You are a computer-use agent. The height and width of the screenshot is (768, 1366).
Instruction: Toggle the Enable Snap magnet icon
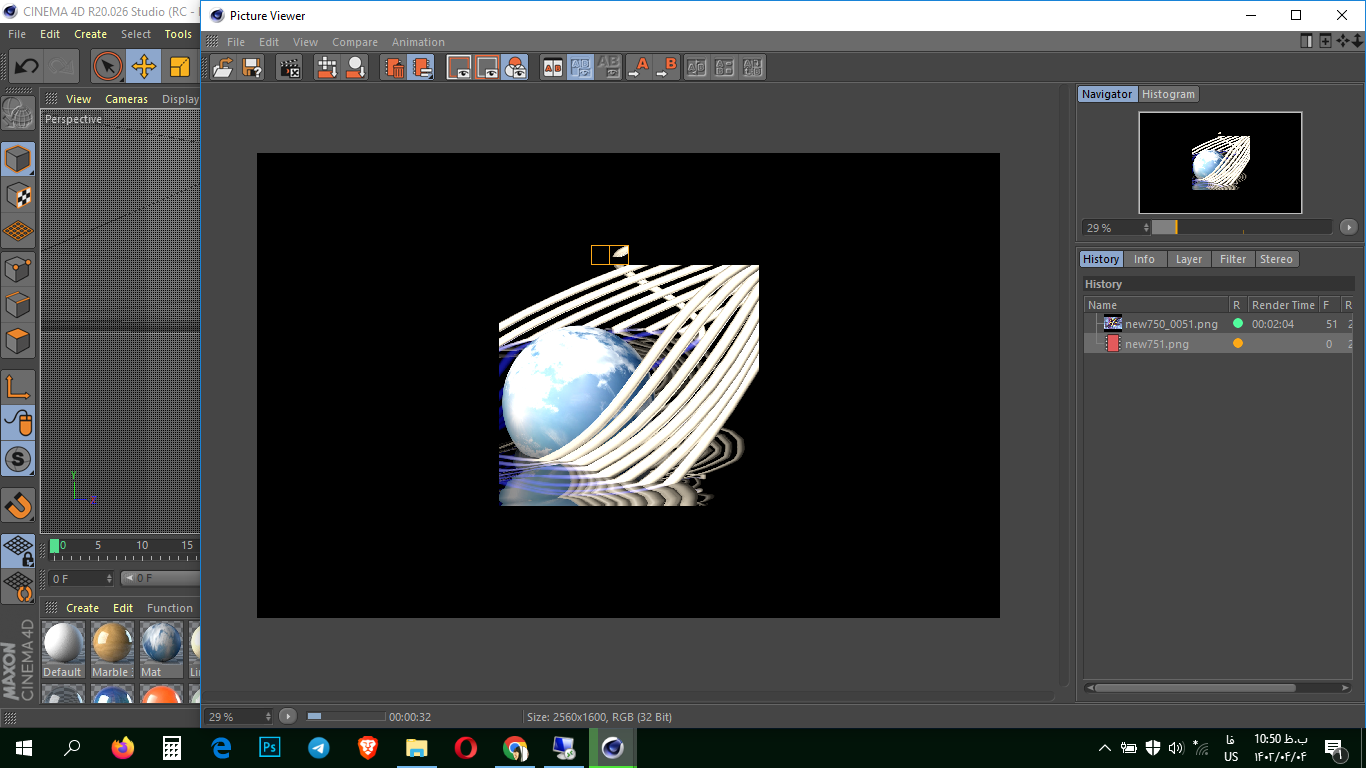(18, 506)
